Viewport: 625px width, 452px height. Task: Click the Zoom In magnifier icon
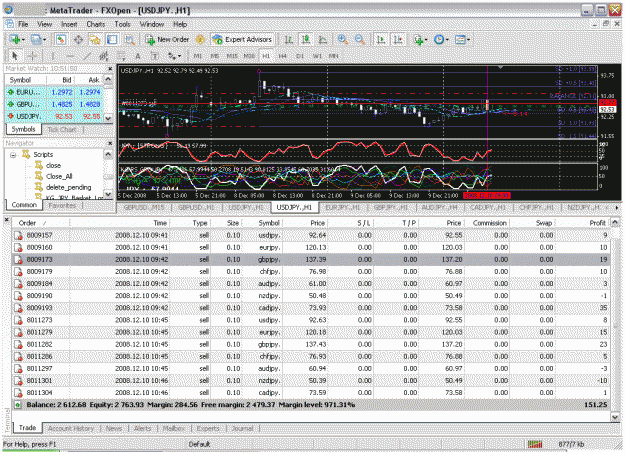(342, 39)
